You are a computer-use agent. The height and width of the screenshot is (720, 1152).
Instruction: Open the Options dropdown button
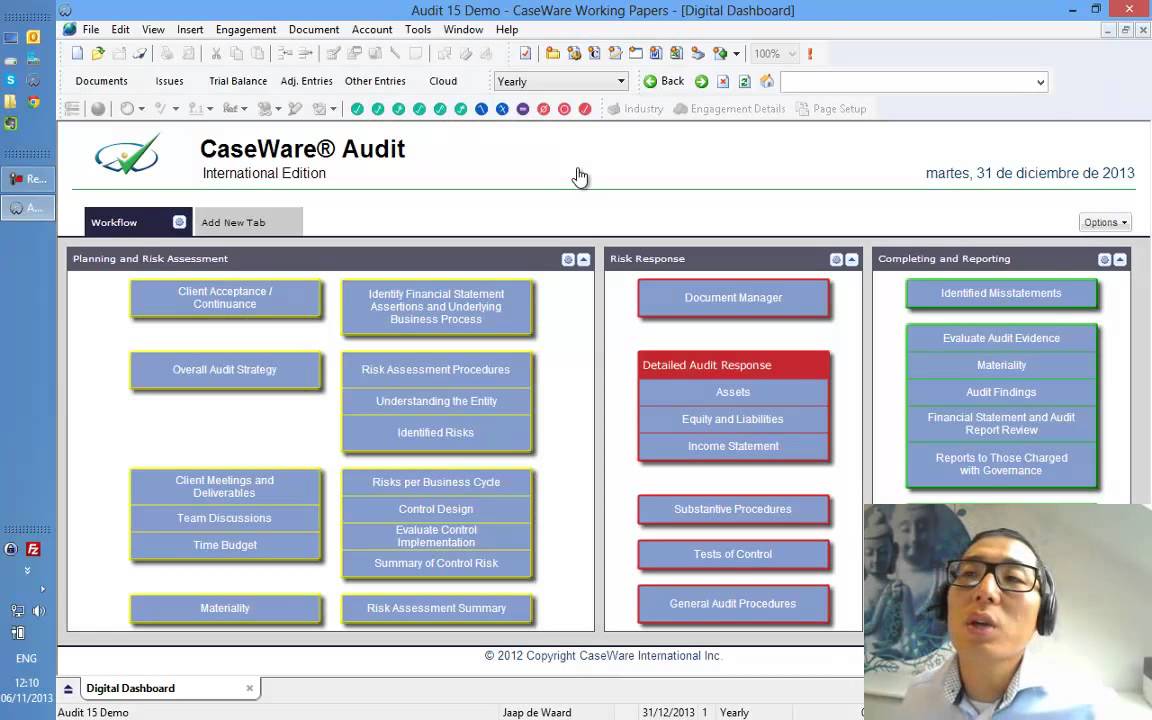[1105, 223]
